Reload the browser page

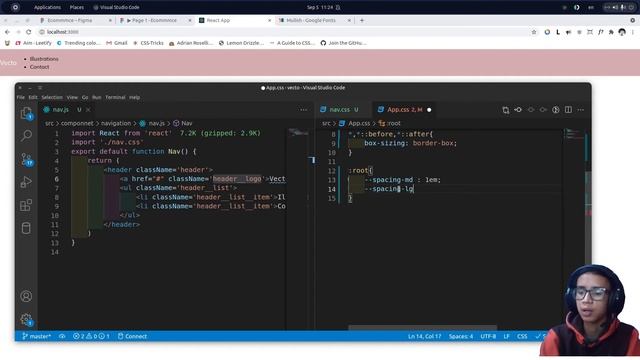[29, 32]
